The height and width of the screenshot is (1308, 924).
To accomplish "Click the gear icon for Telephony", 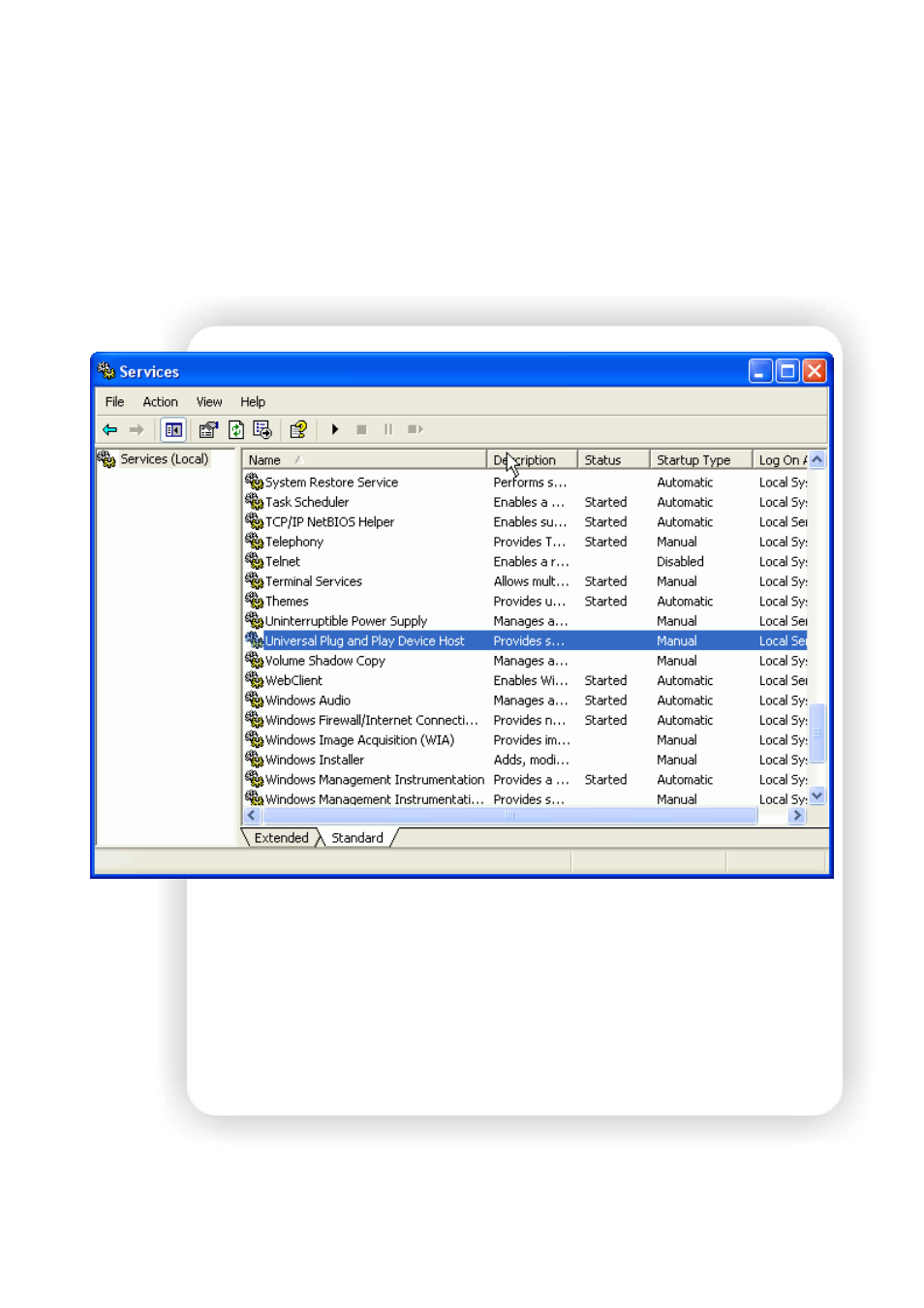I will pos(255,541).
